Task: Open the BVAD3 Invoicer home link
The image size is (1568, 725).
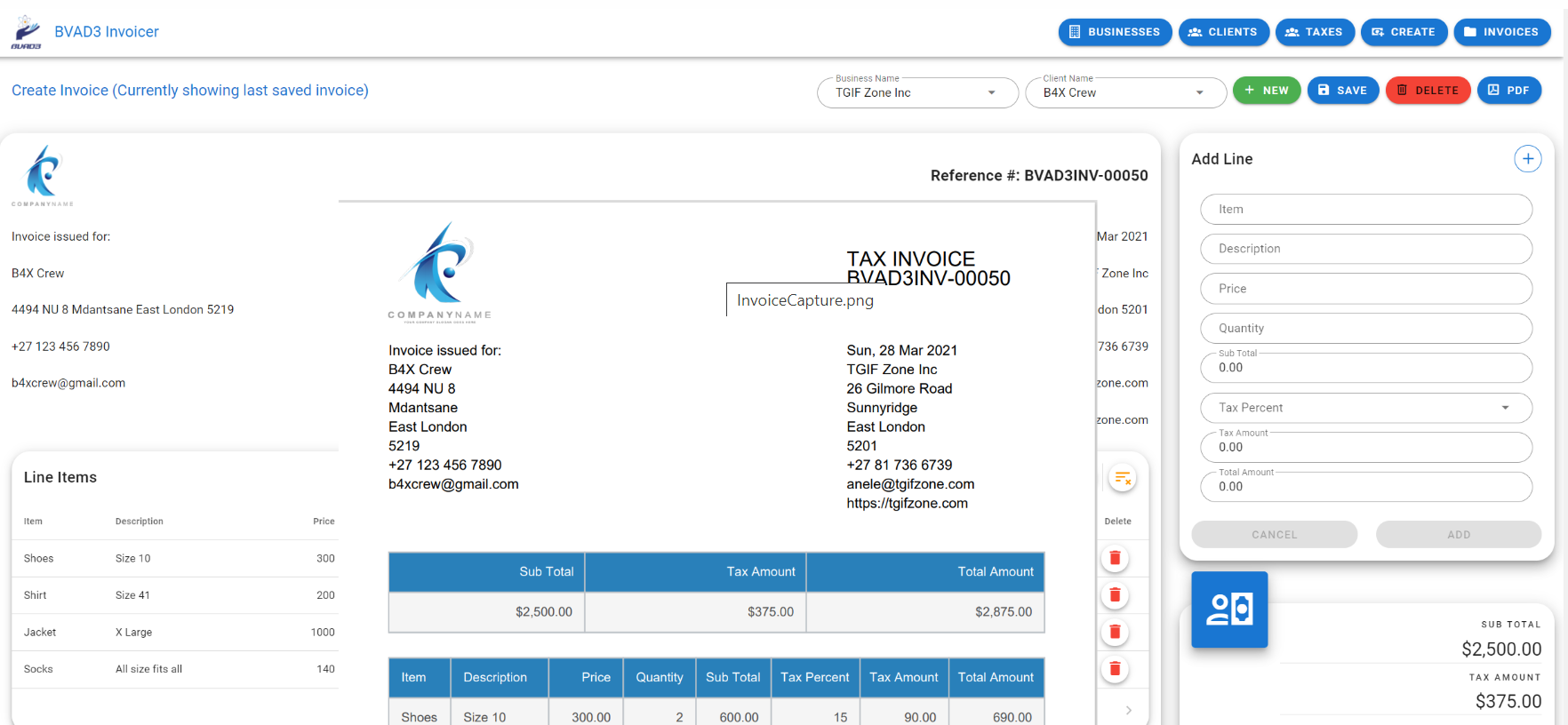Action: click(107, 32)
